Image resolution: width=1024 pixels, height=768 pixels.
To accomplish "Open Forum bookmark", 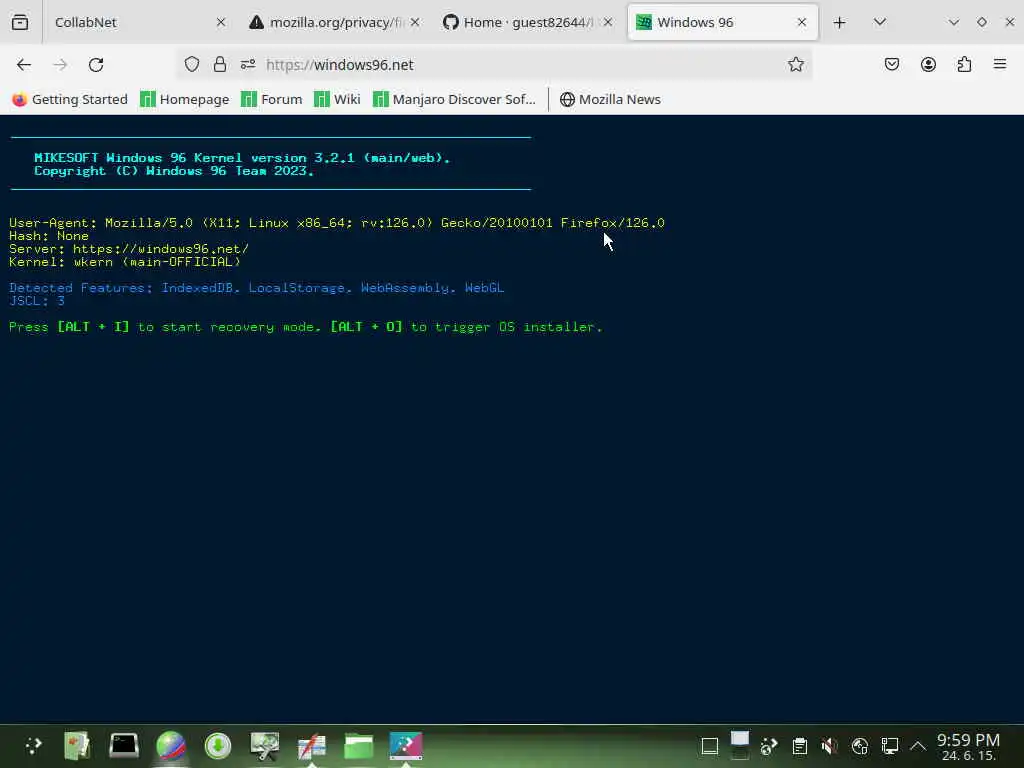I will (272, 99).
